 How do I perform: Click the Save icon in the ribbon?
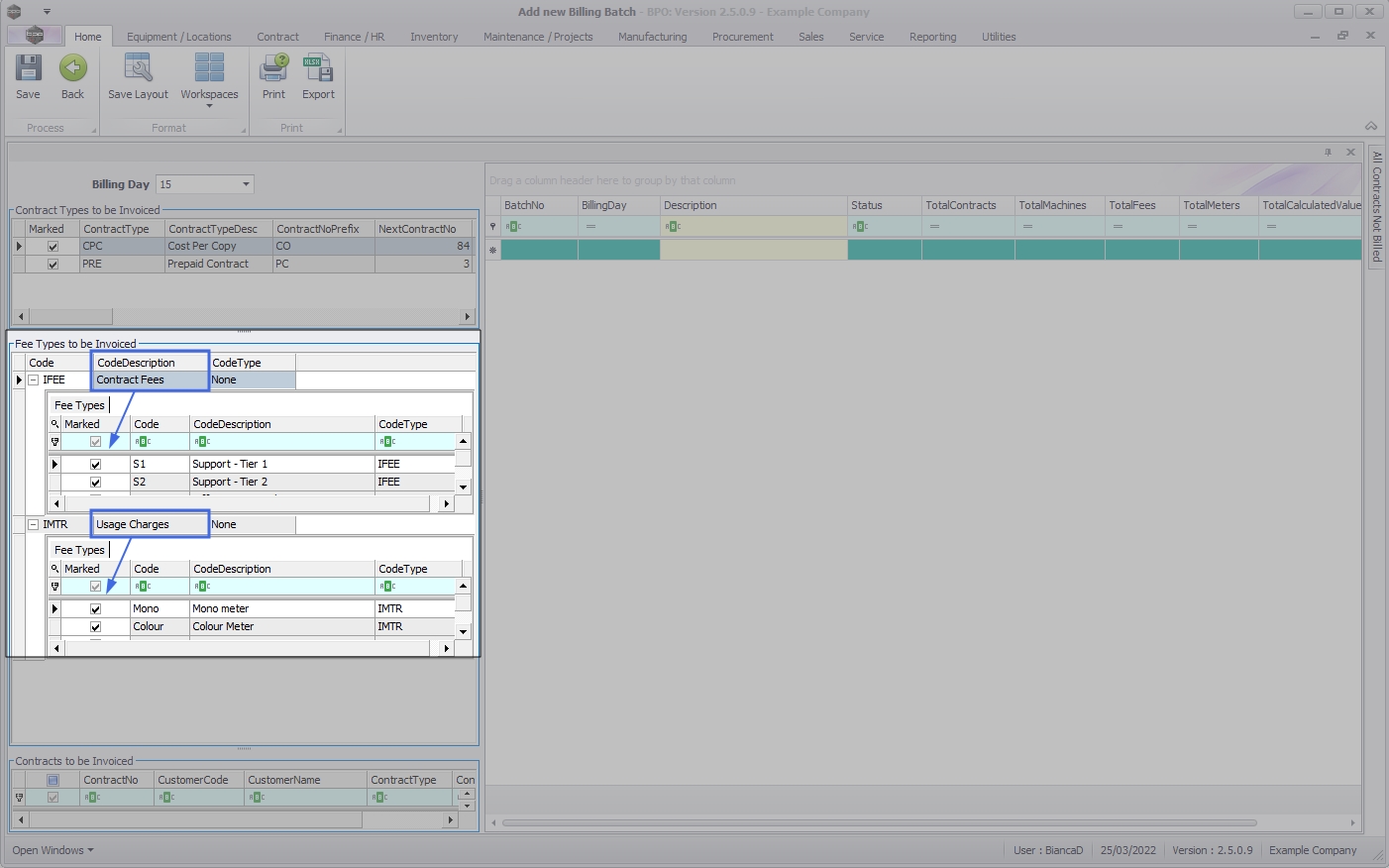pyautogui.click(x=28, y=69)
